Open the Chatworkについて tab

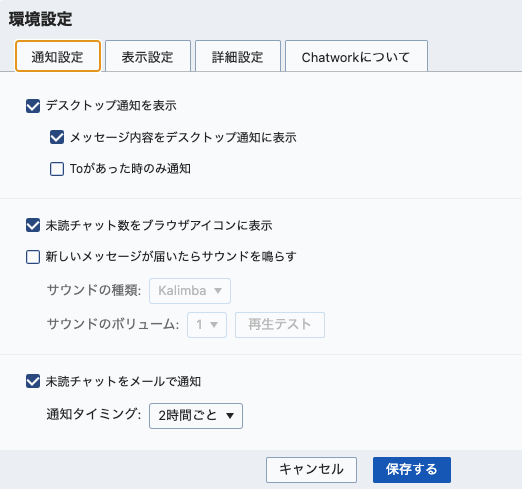click(356, 56)
